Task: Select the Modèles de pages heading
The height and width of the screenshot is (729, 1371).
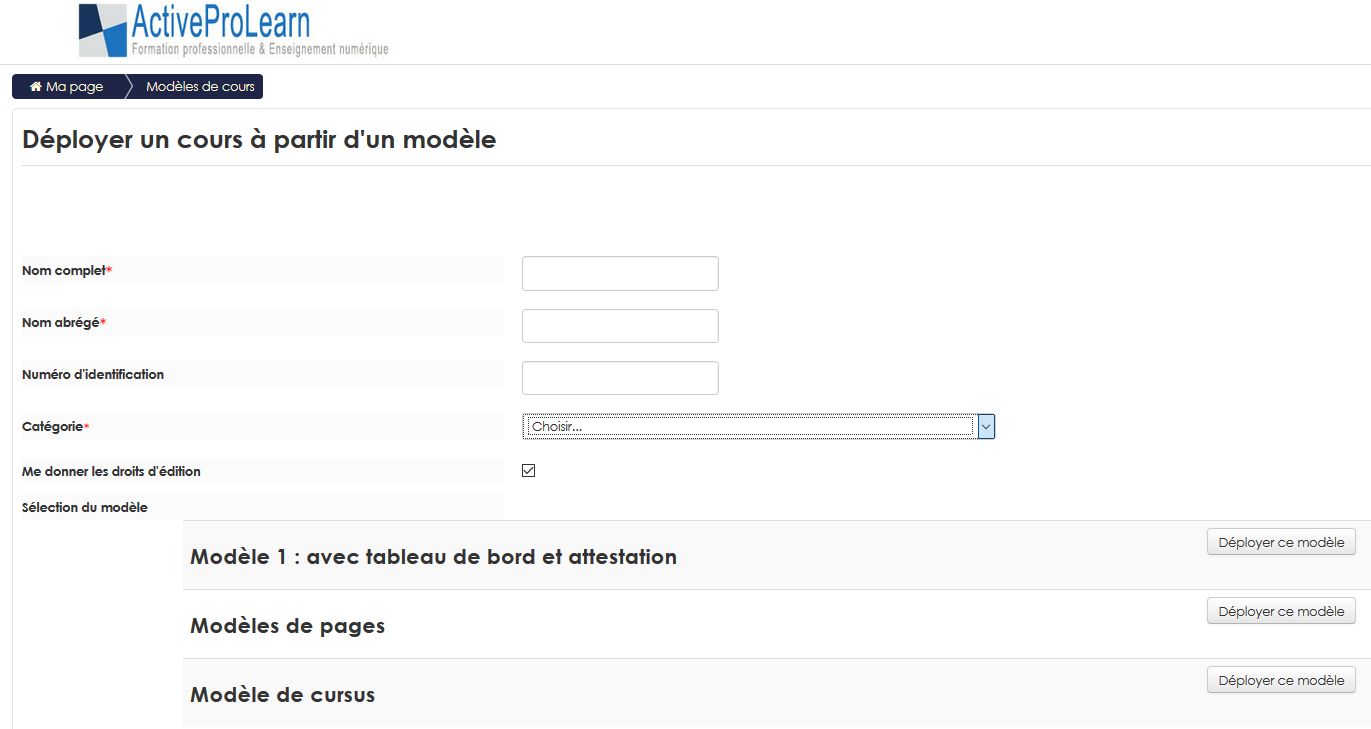Action: click(x=287, y=626)
